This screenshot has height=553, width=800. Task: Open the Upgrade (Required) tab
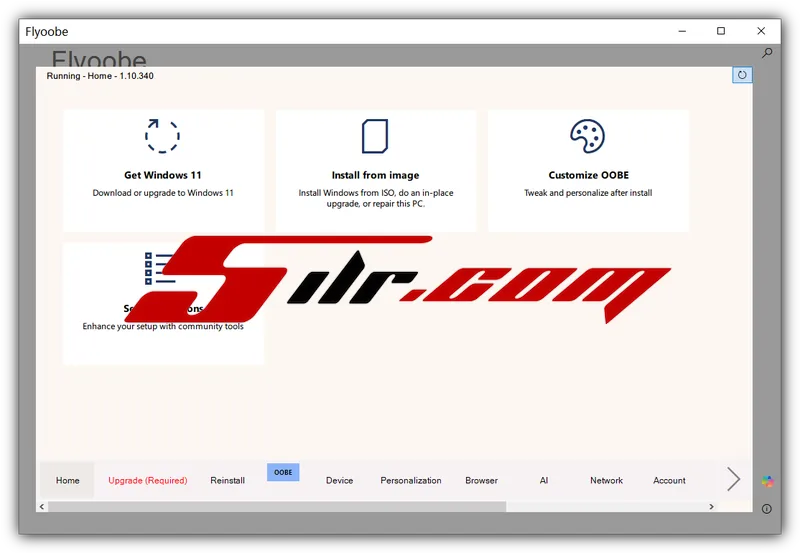(148, 481)
